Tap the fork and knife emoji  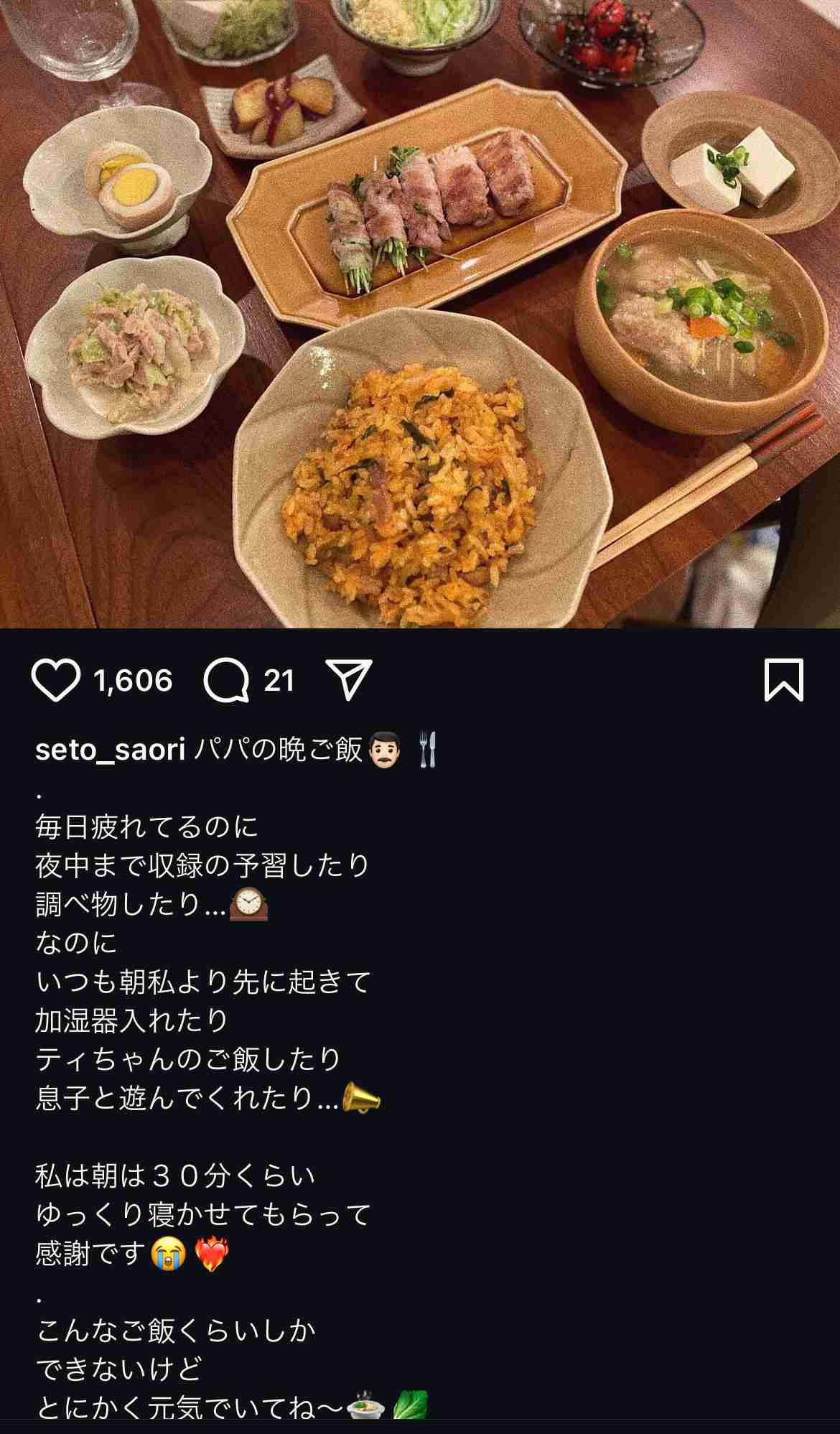click(427, 750)
